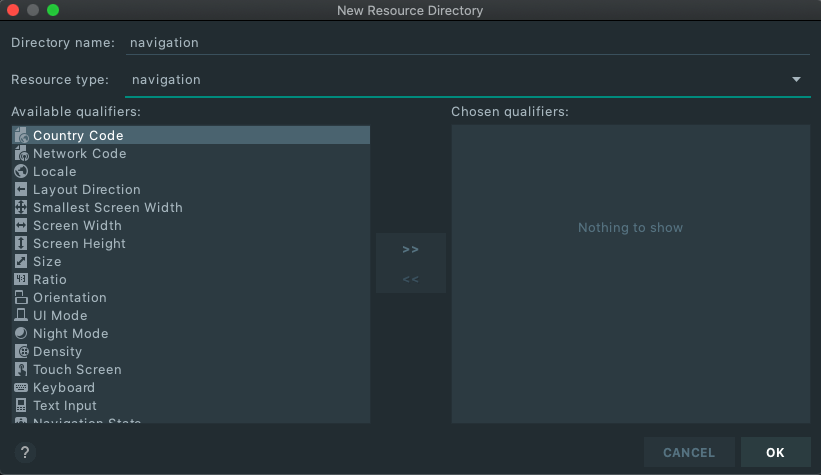821x475 pixels.
Task: Select Size qualifier
Action: coord(191,261)
